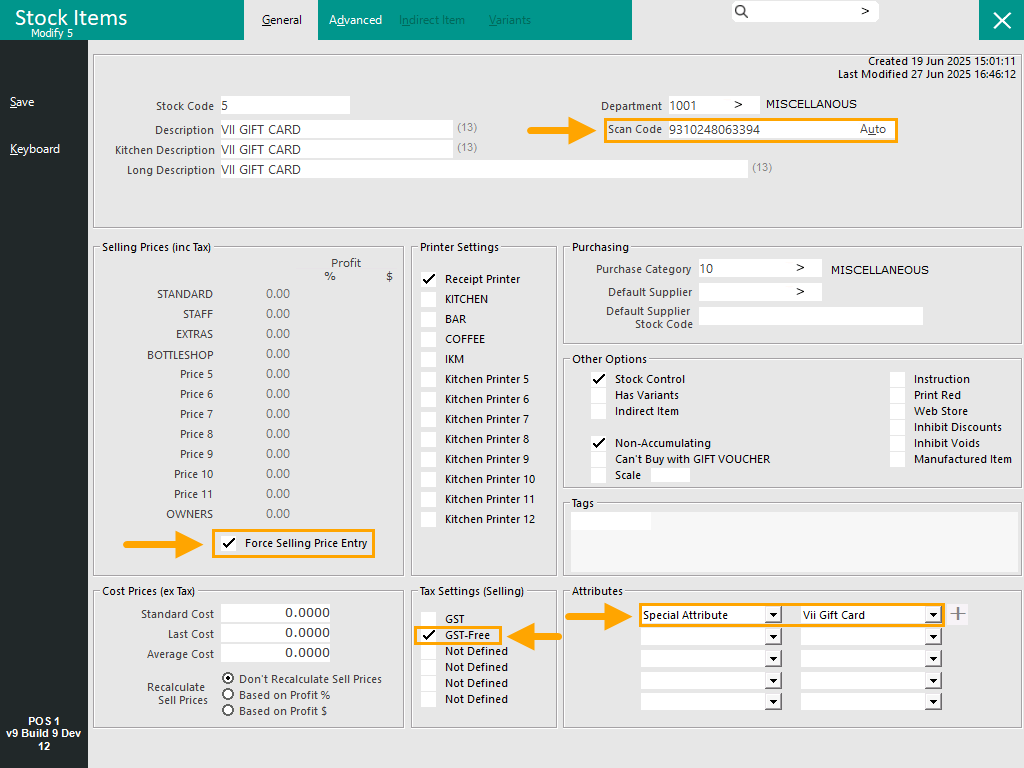The width and height of the screenshot is (1024, 768).
Task: Open the Special Attribute dropdown
Action: point(772,615)
